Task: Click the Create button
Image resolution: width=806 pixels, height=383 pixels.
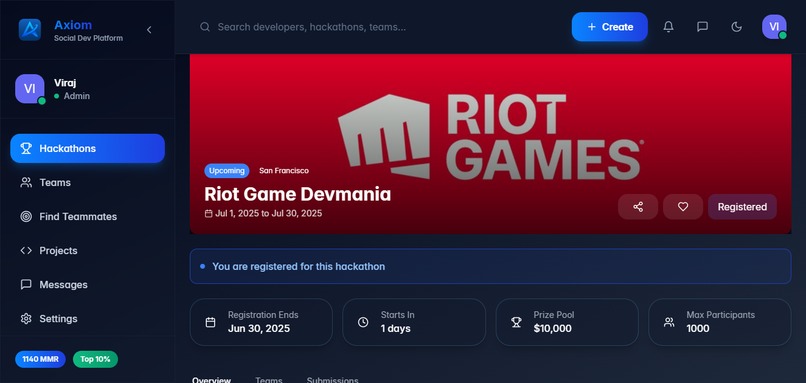Action: (x=610, y=27)
